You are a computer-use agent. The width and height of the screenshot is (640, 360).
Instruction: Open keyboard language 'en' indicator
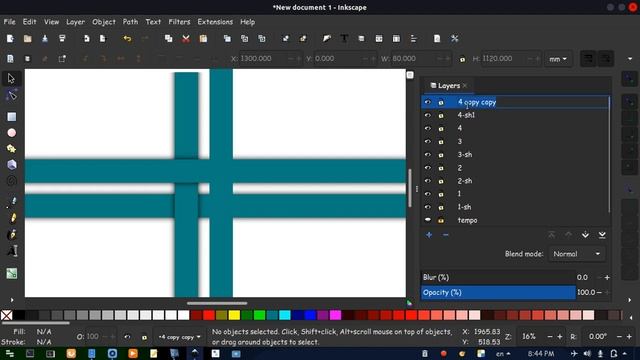502,354
